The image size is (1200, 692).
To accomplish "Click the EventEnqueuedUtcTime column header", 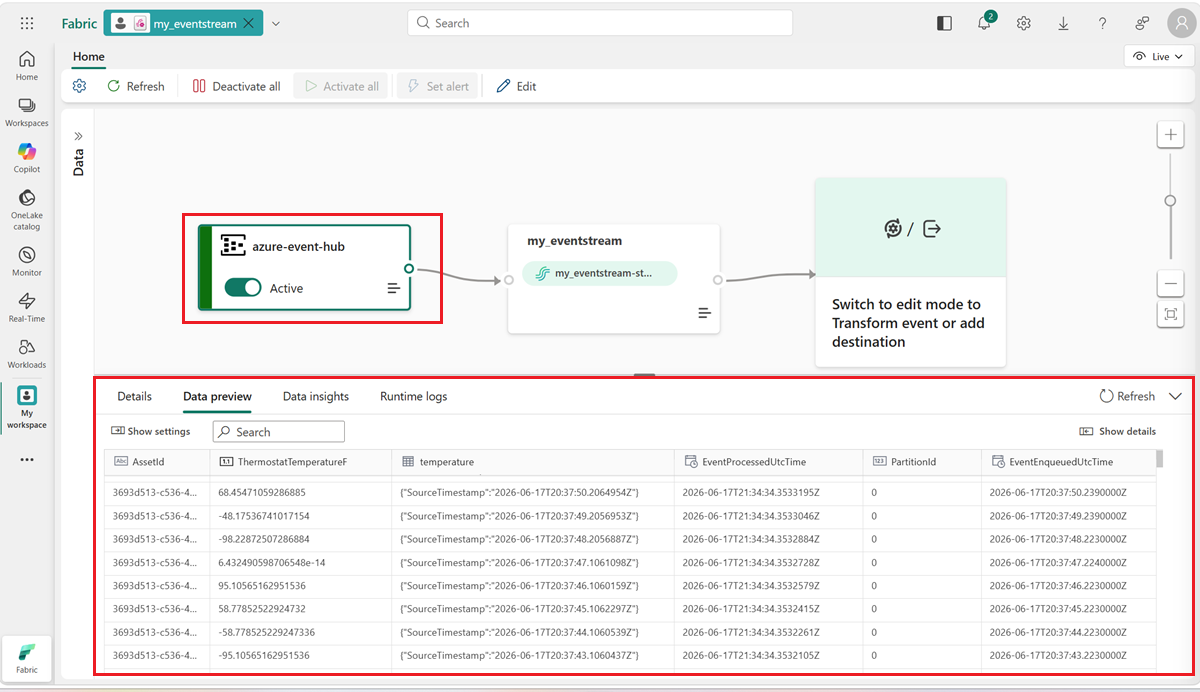I will coord(1068,462).
